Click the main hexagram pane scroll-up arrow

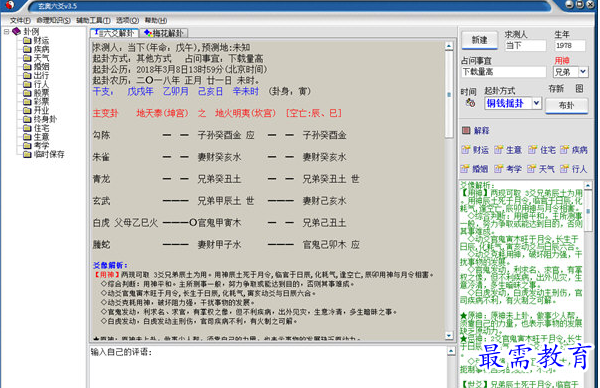(x=449, y=46)
